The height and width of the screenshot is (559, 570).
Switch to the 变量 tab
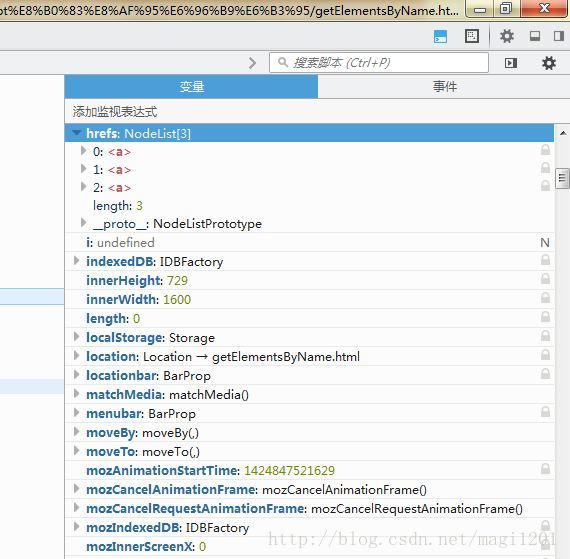coord(191,87)
